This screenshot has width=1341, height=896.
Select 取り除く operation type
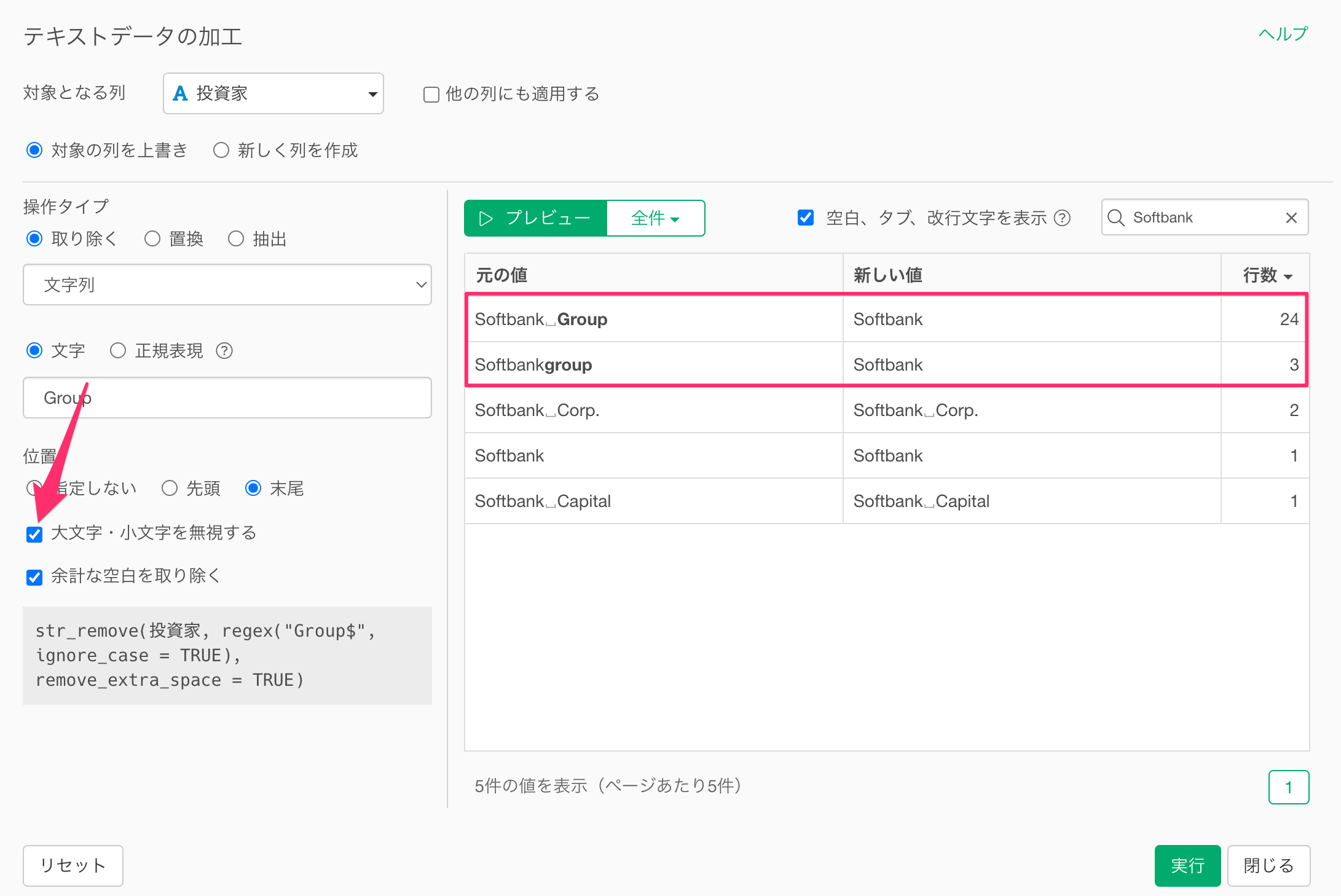(34, 238)
